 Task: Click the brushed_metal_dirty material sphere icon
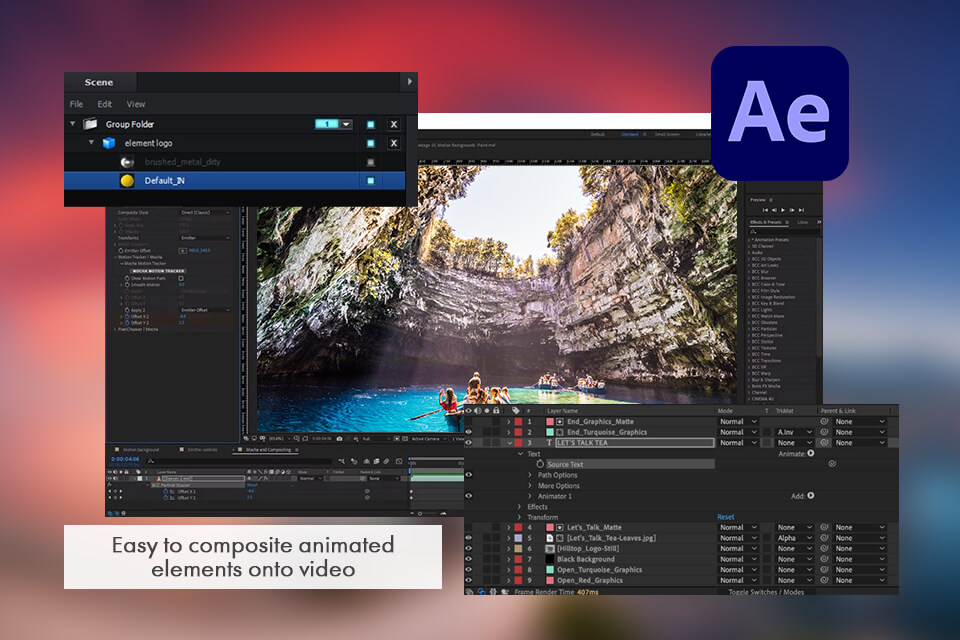[127, 162]
